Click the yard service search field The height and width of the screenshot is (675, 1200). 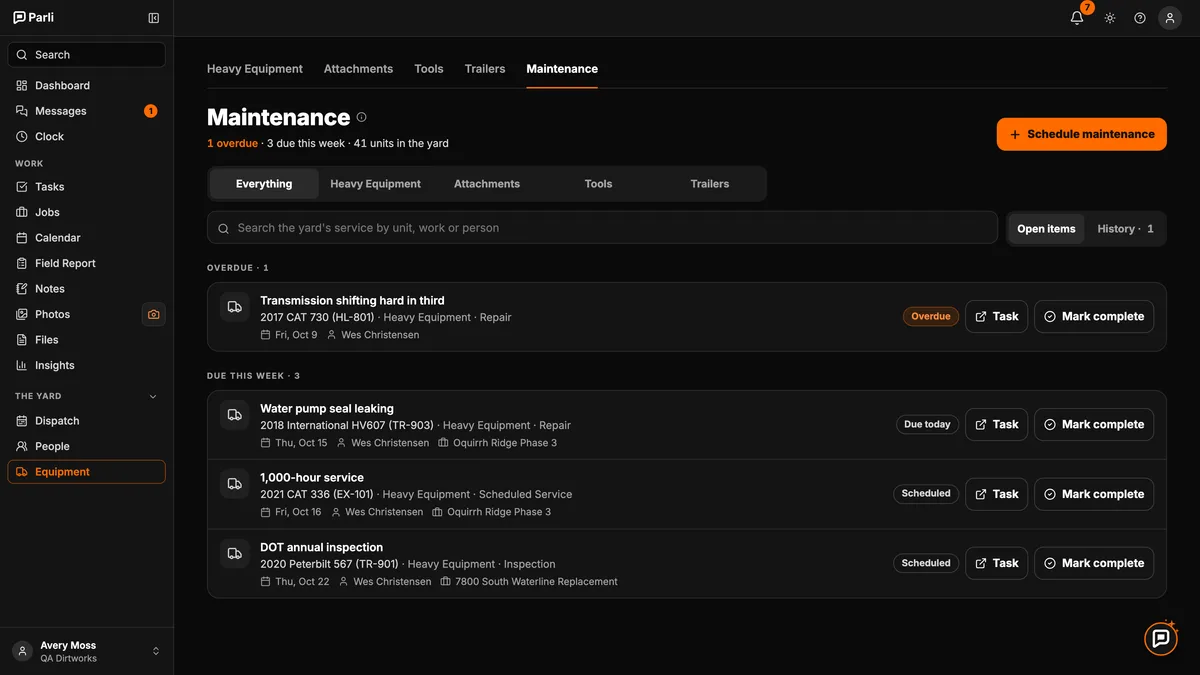point(602,228)
